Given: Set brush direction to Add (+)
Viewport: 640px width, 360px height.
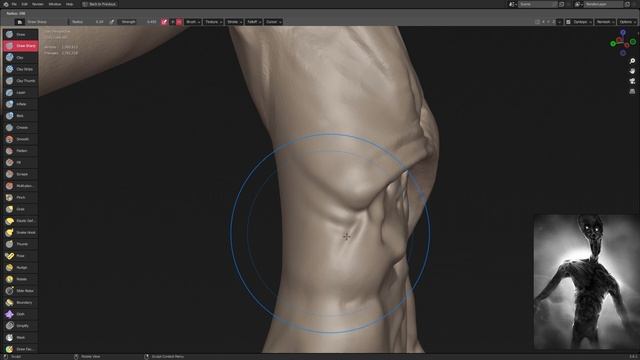Looking at the screenshot, I should [173, 22].
